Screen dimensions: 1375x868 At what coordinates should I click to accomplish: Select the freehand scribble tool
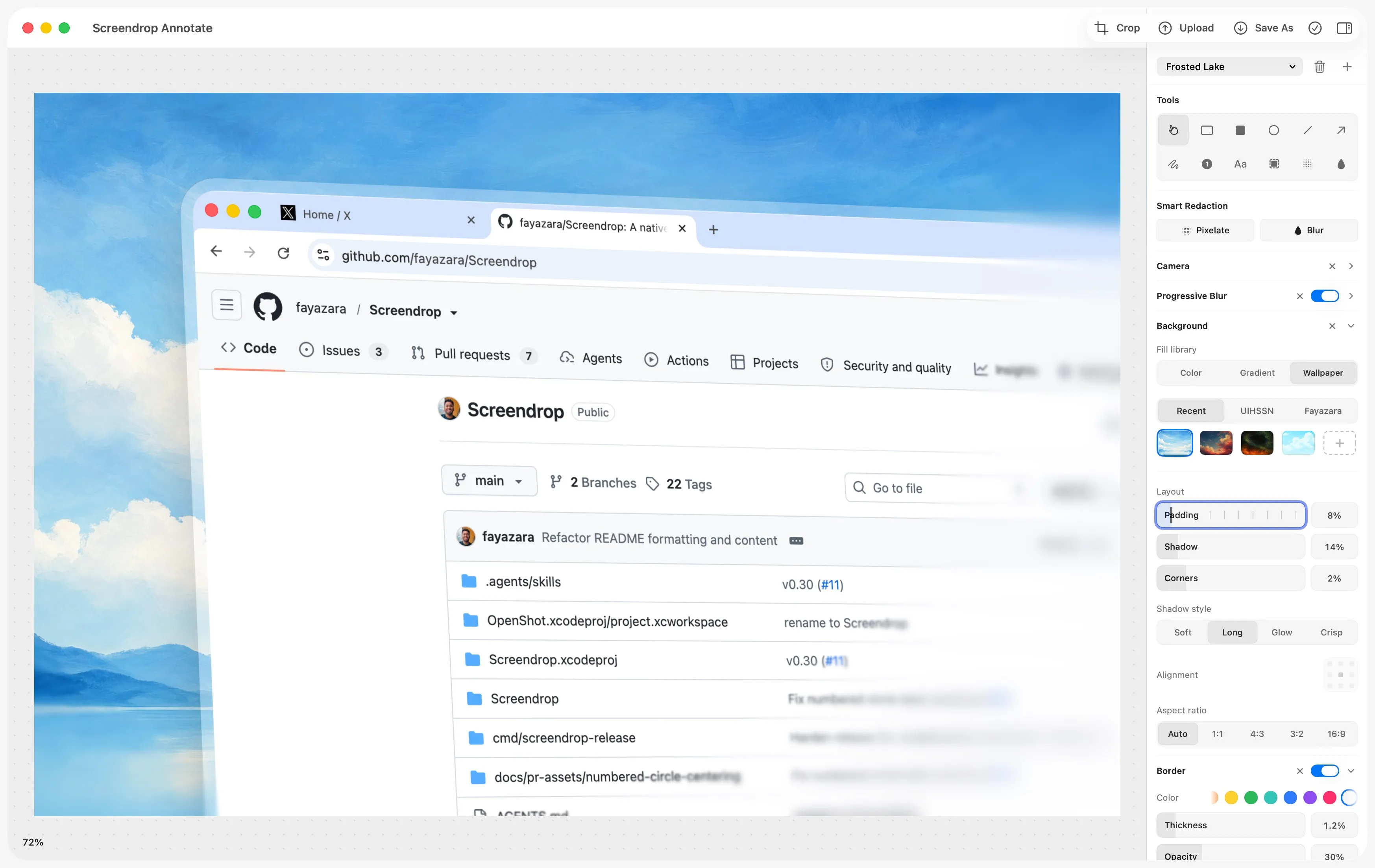coord(1173,164)
